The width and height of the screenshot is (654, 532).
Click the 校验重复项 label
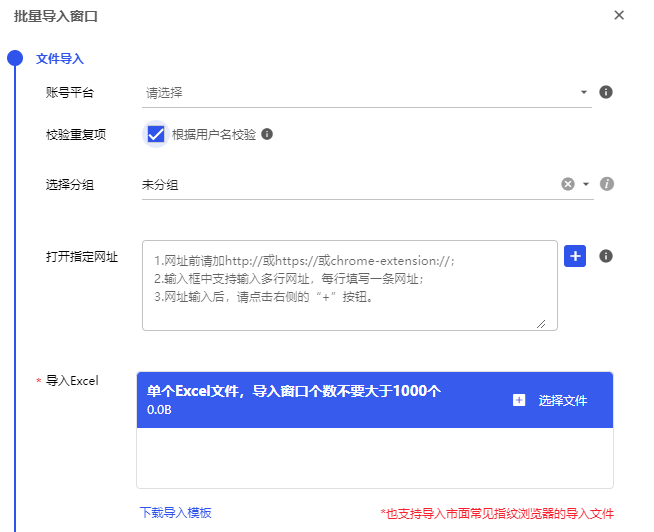(x=76, y=134)
